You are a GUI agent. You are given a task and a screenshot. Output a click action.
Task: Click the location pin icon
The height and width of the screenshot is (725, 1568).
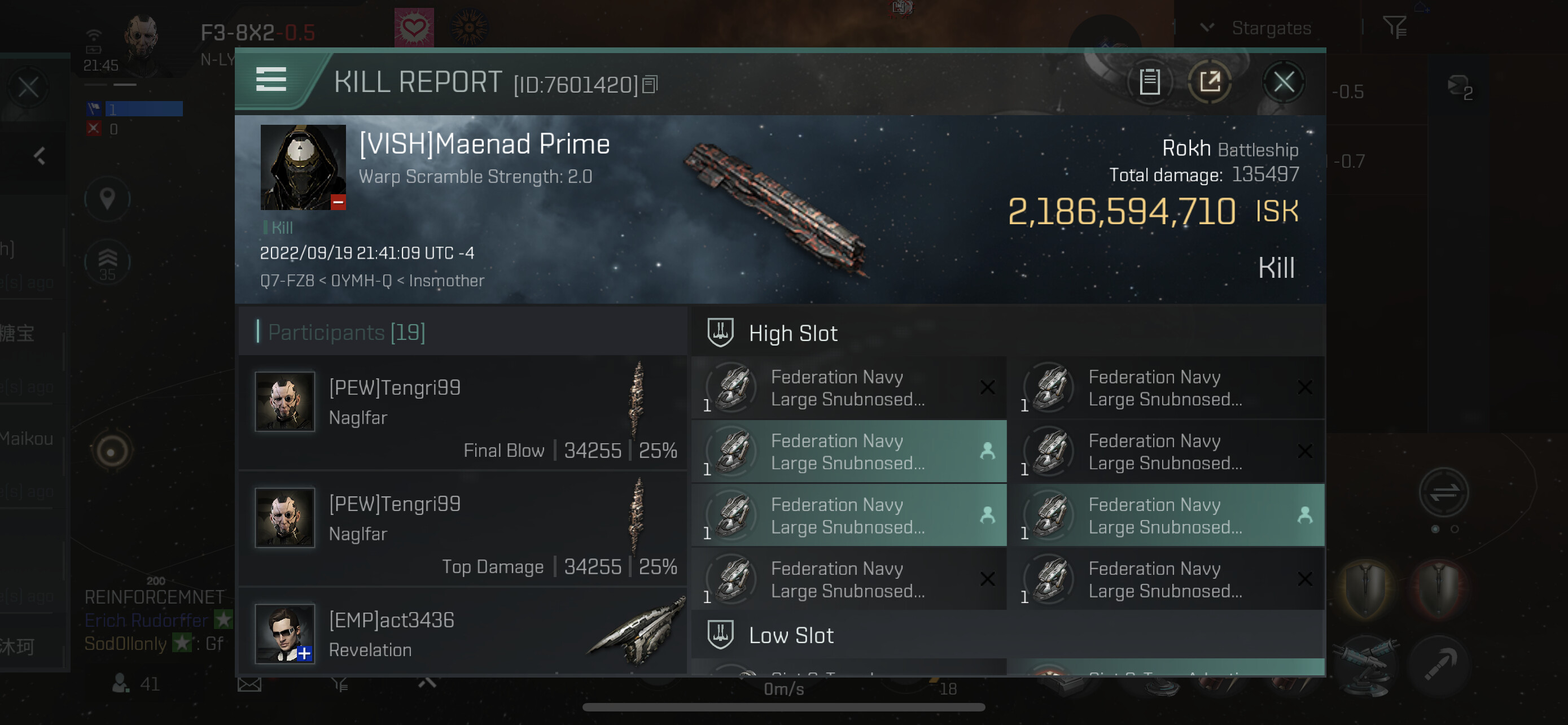tap(107, 199)
